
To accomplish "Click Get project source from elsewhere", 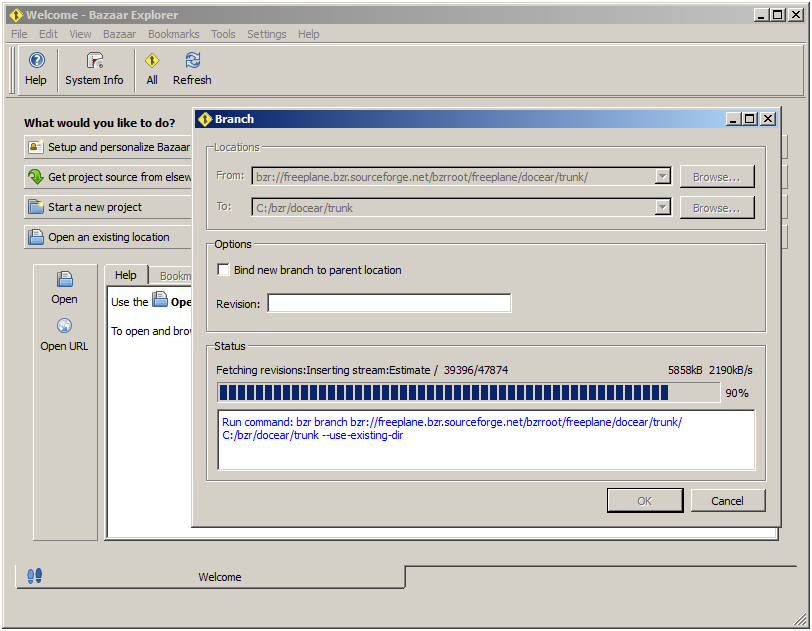I will 108,177.
